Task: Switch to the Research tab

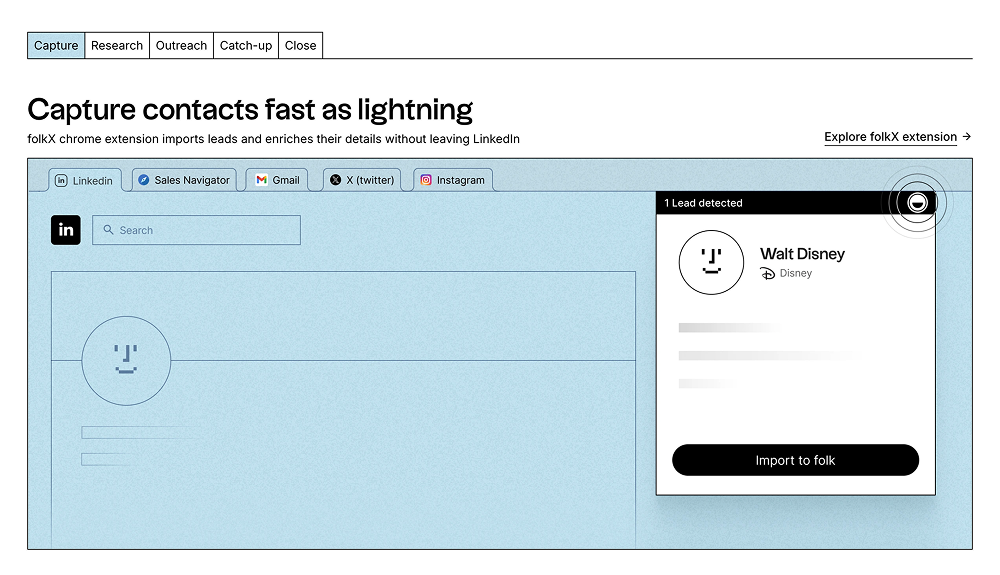Action: (x=117, y=45)
